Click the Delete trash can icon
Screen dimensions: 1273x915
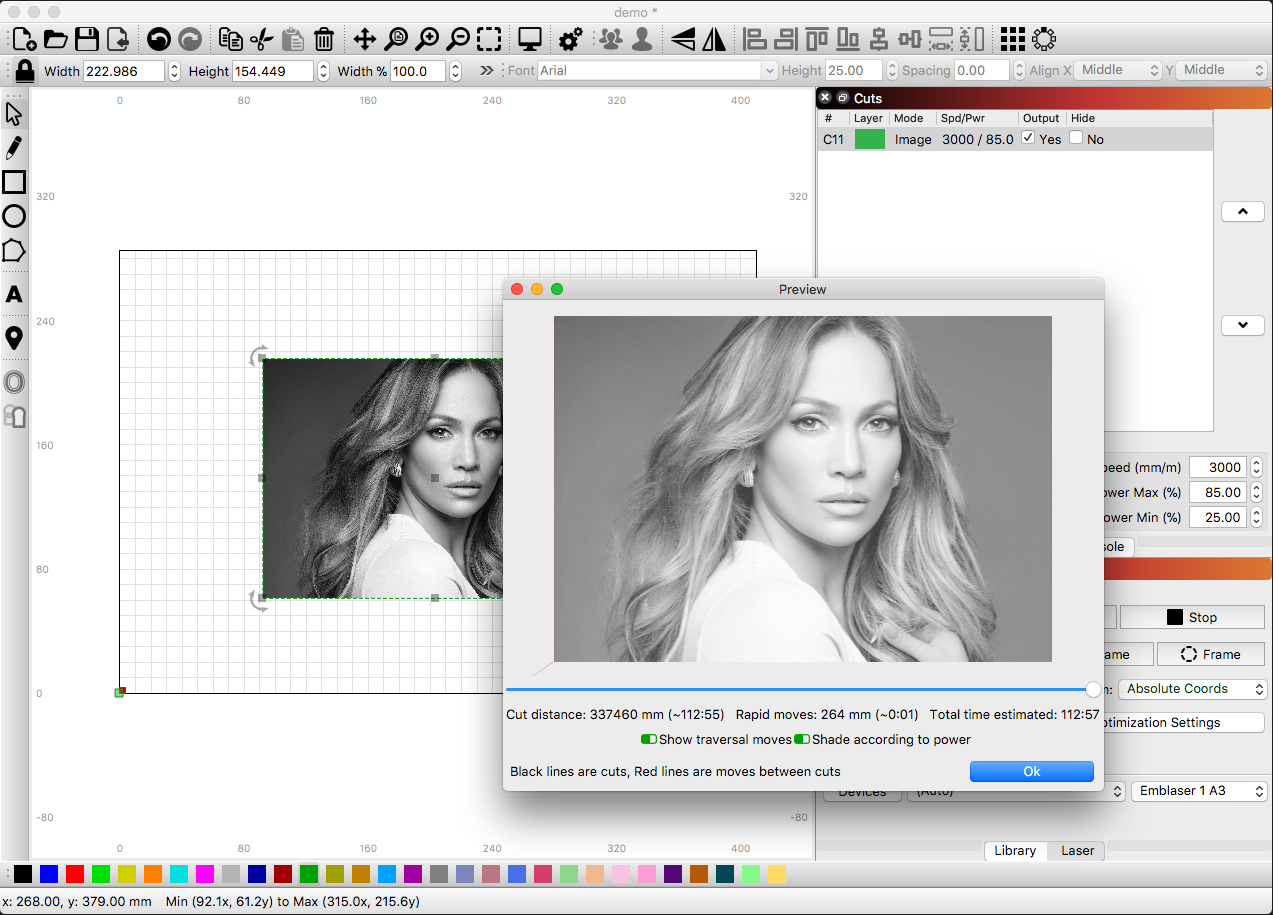point(324,40)
